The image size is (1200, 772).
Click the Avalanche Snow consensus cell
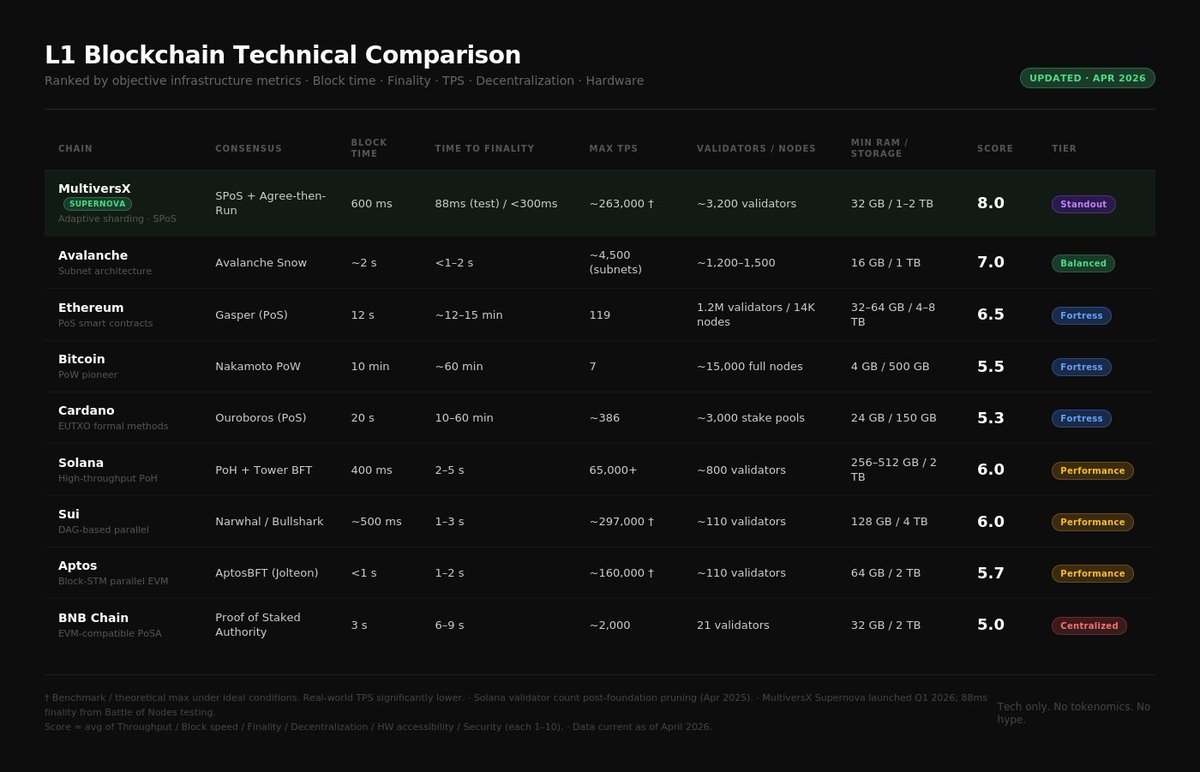pyautogui.click(x=261, y=263)
